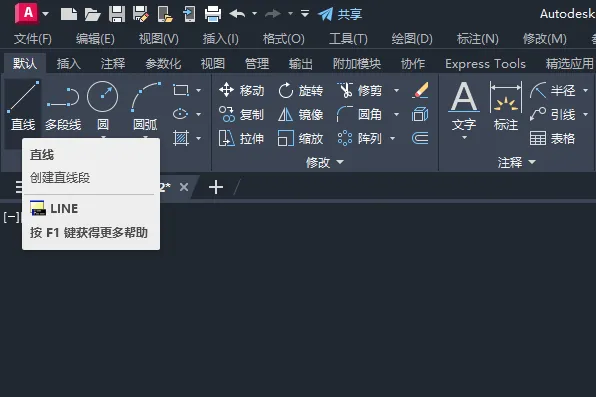Click the Save As icon
Viewport: 596px width, 397px height.
[141, 14]
